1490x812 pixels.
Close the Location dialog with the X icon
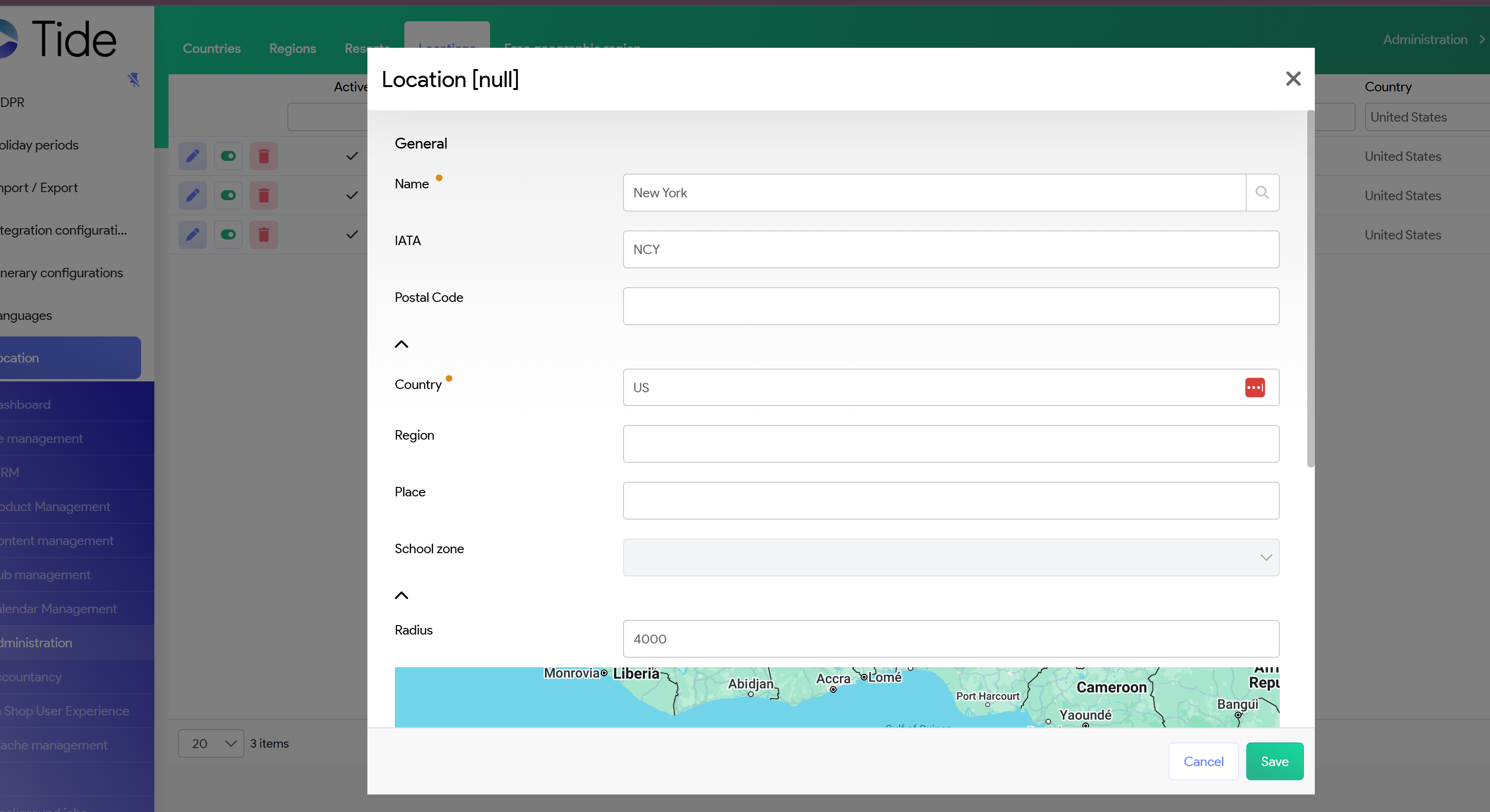tap(1293, 79)
